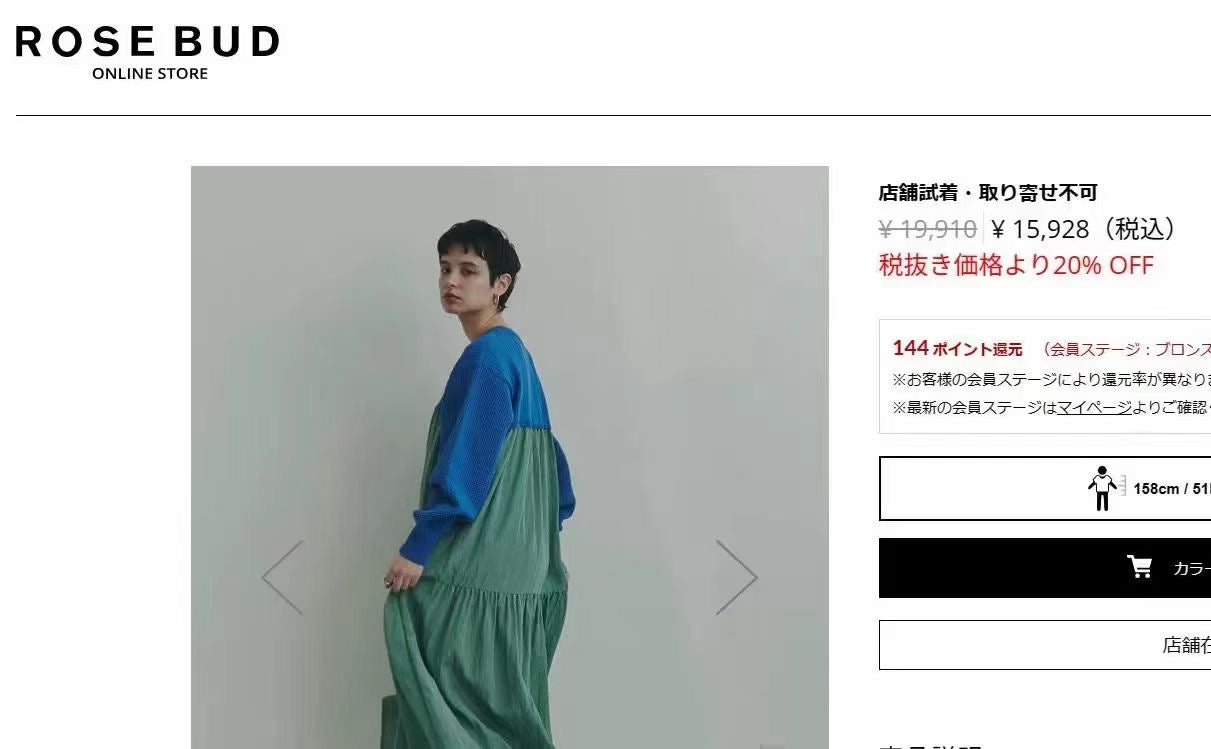Click the ONLINE STORE text under logo
Screen dimensions: 1211x749
point(150,73)
